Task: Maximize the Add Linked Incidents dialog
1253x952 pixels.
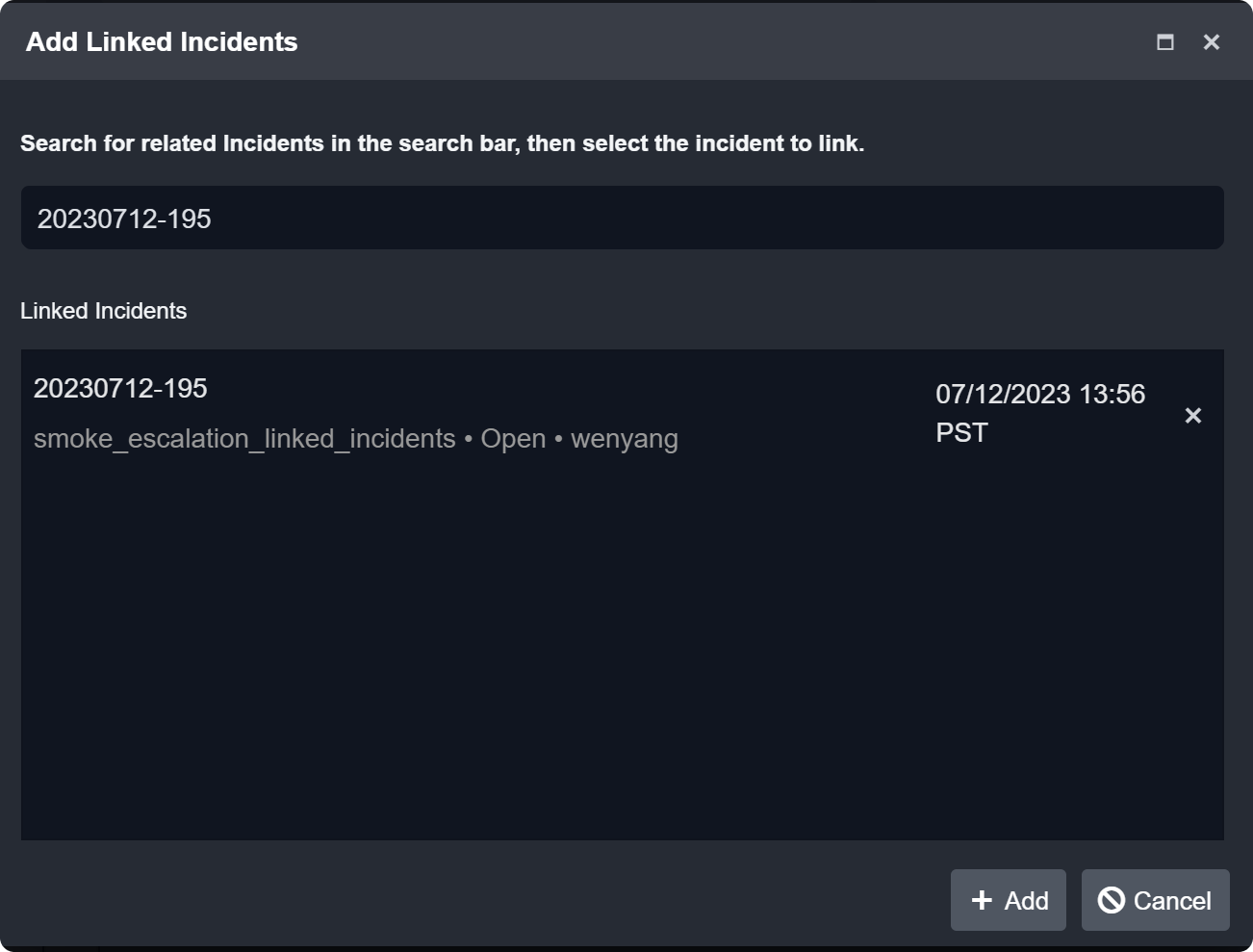Action: click(x=1164, y=42)
